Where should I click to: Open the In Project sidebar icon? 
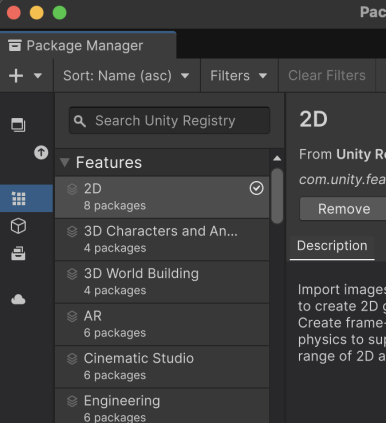pyautogui.click(x=18, y=125)
